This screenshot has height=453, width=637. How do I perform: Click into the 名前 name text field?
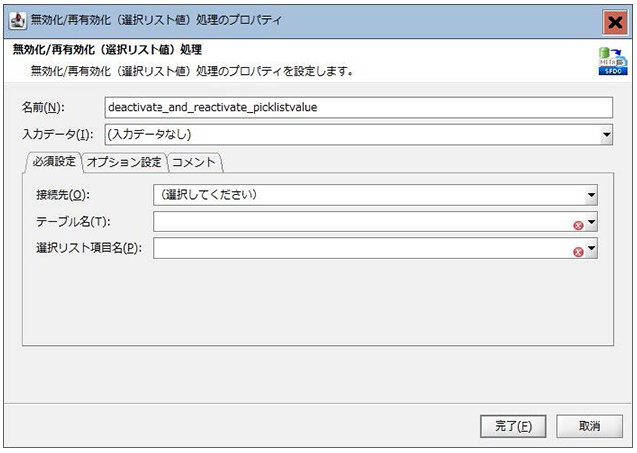tap(357, 107)
